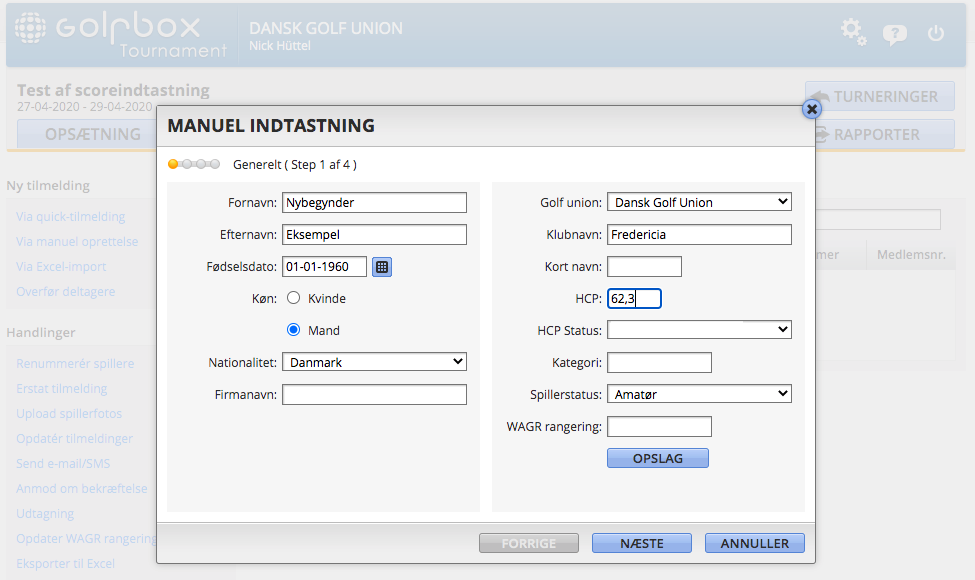The image size is (975, 580).
Task: Click the GolfBox Tournament logo
Action: click(121, 35)
